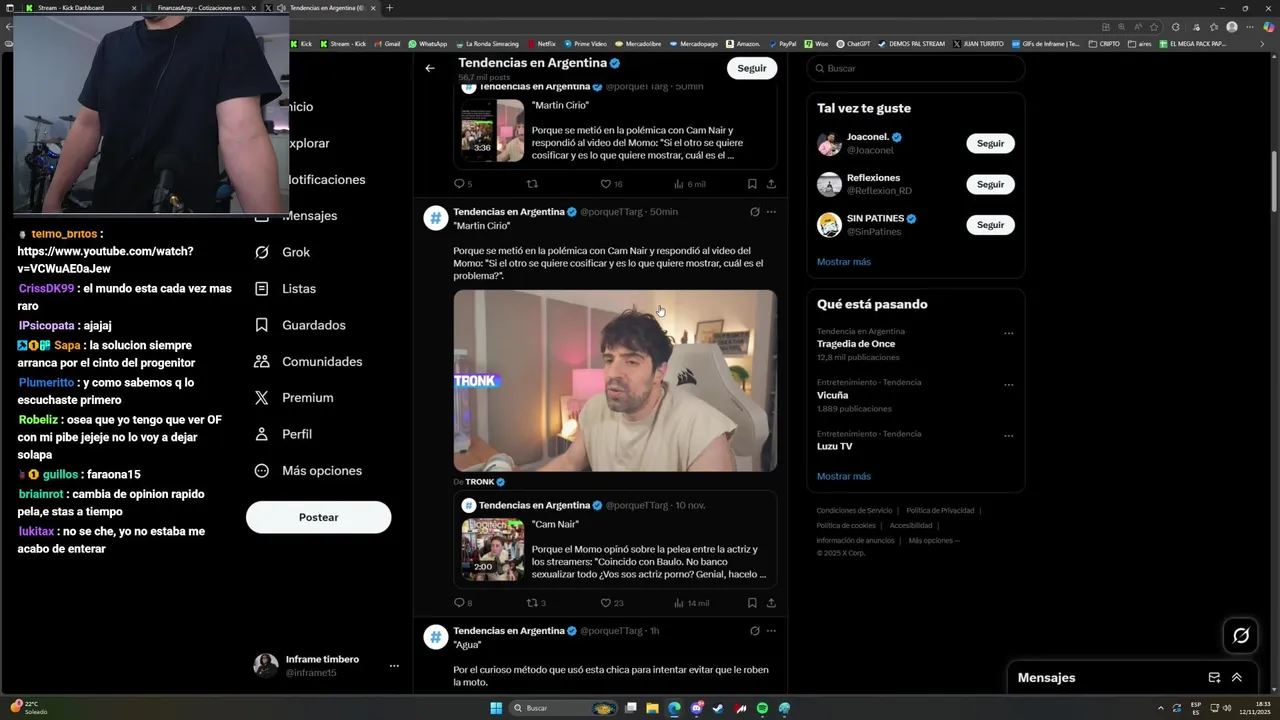Open Guardados bookmarks in sidebar
This screenshot has width=1280, height=720.
pyautogui.click(x=300, y=325)
